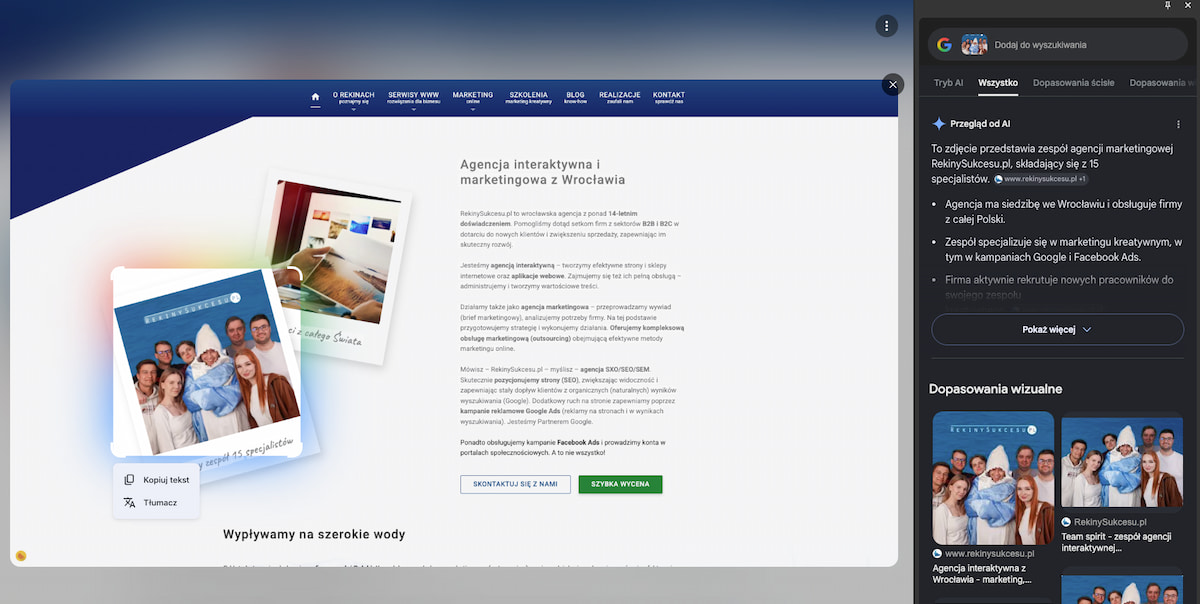Expand the dropdown arrow under SERWISY WWW
This screenshot has height=604, width=1200.
pos(413,109)
